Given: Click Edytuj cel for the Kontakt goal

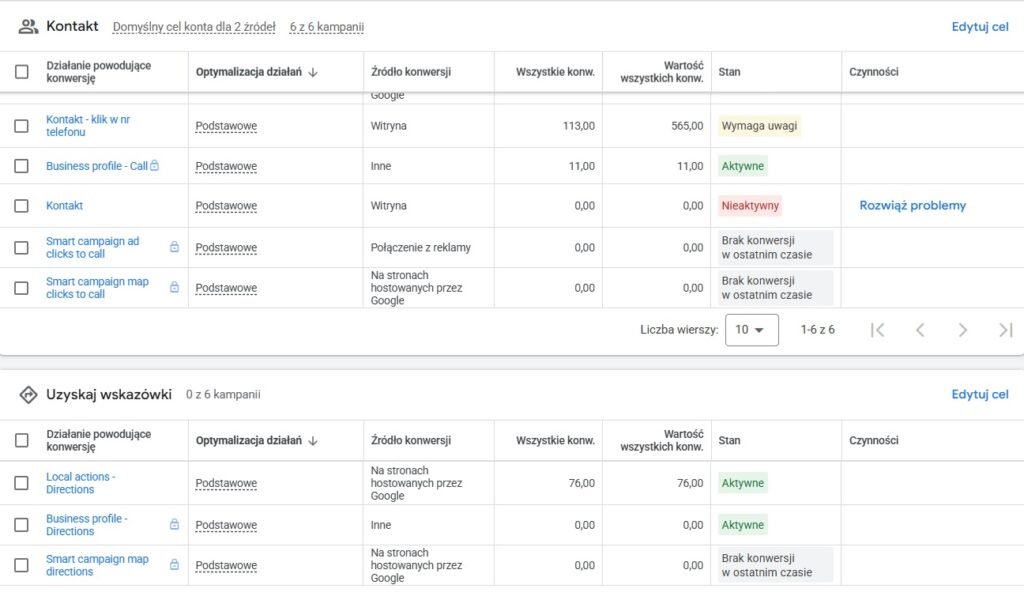Looking at the screenshot, I should click(x=979, y=27).
